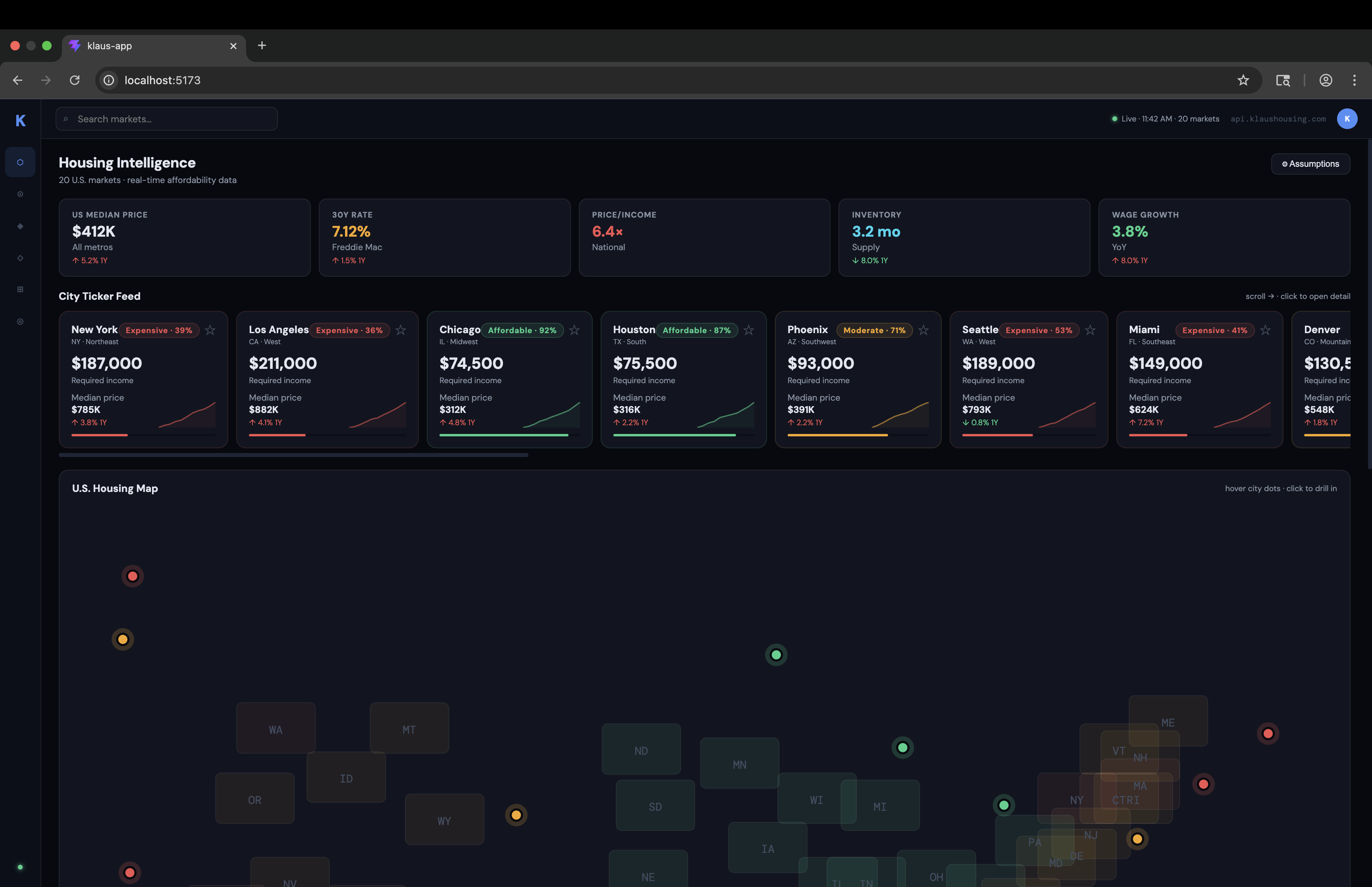
Task: Click the outlined diamond sidebar icon
Action: 20,258
